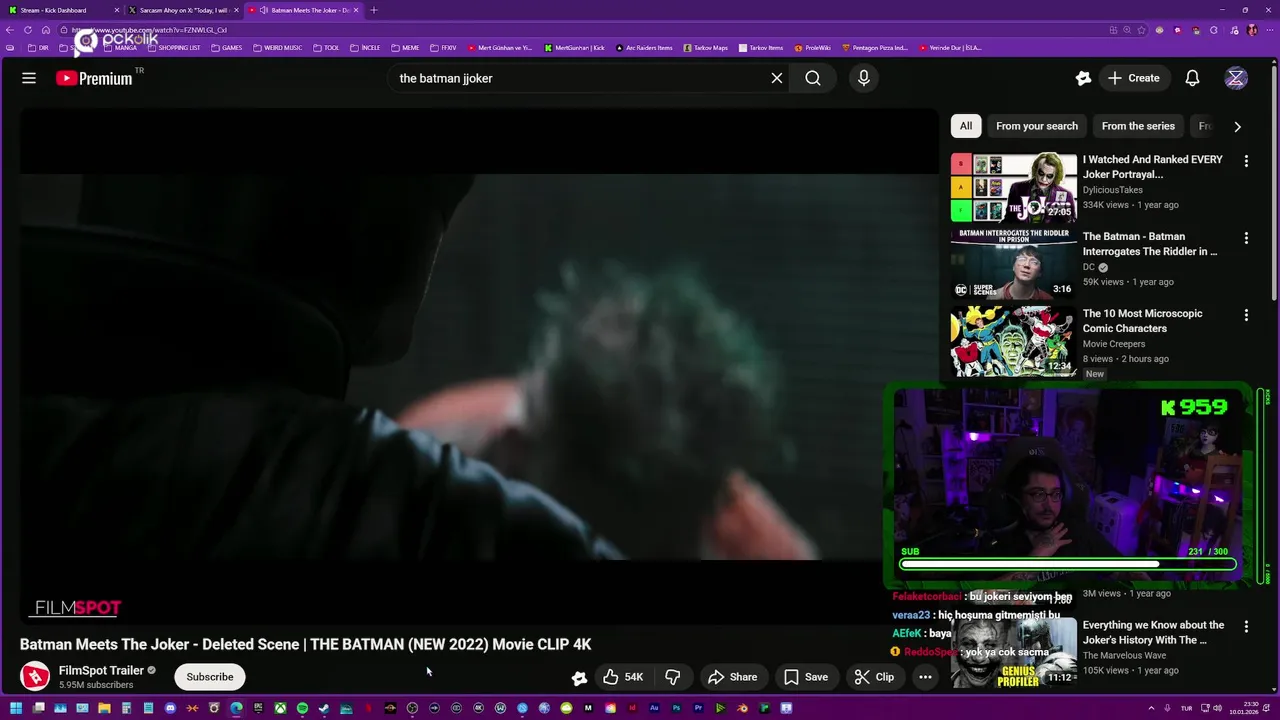Open video title Everything we Know about Joker
This screenshot has height=720, width=1280.
pyautogui.click(x=1153, y=632)
